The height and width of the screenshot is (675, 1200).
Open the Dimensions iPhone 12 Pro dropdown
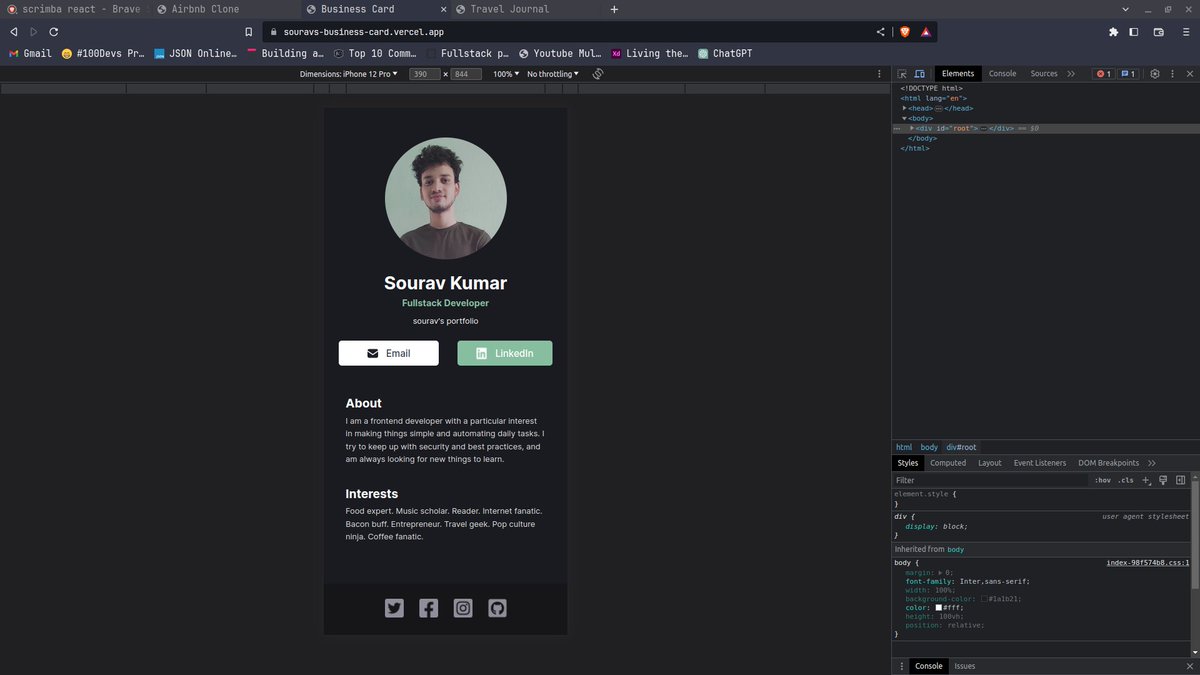pyautogui.click(x=349, y=74)
